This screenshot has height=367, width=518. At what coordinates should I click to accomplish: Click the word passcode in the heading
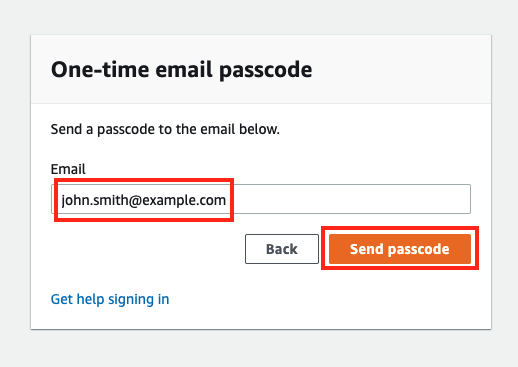tap(266, 70)
